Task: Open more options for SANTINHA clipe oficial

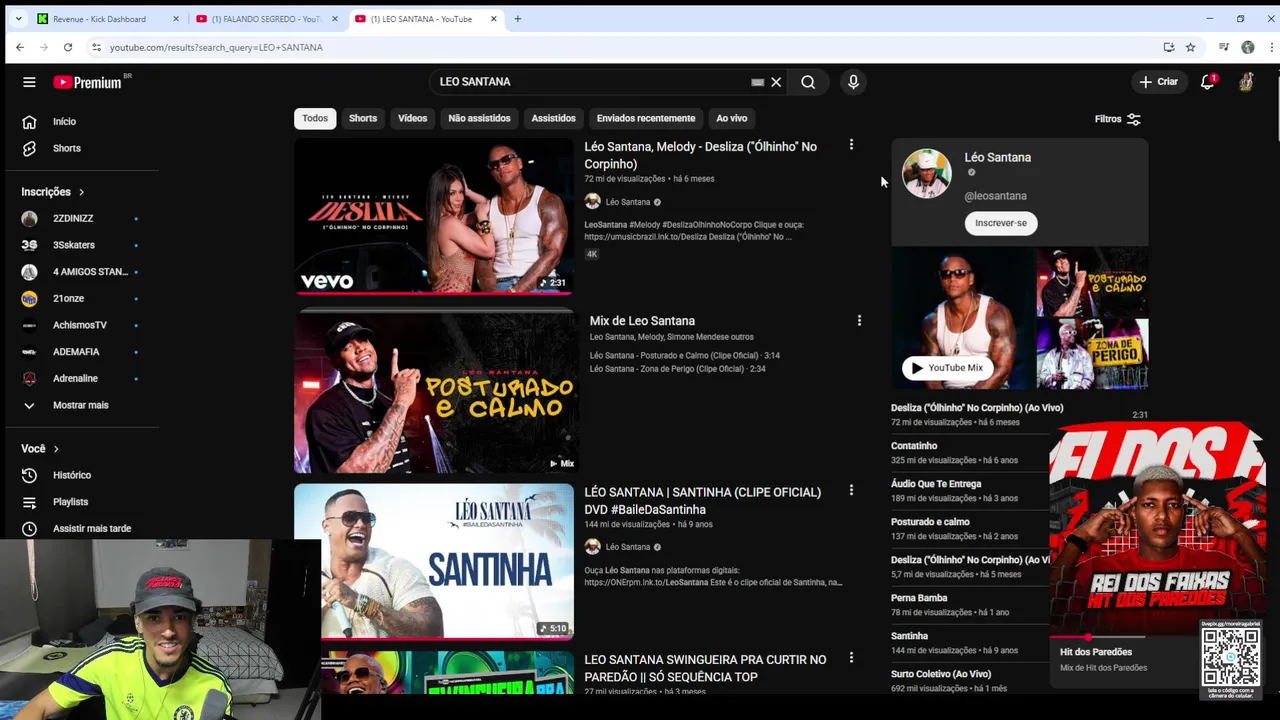Action: pos(851,490)
